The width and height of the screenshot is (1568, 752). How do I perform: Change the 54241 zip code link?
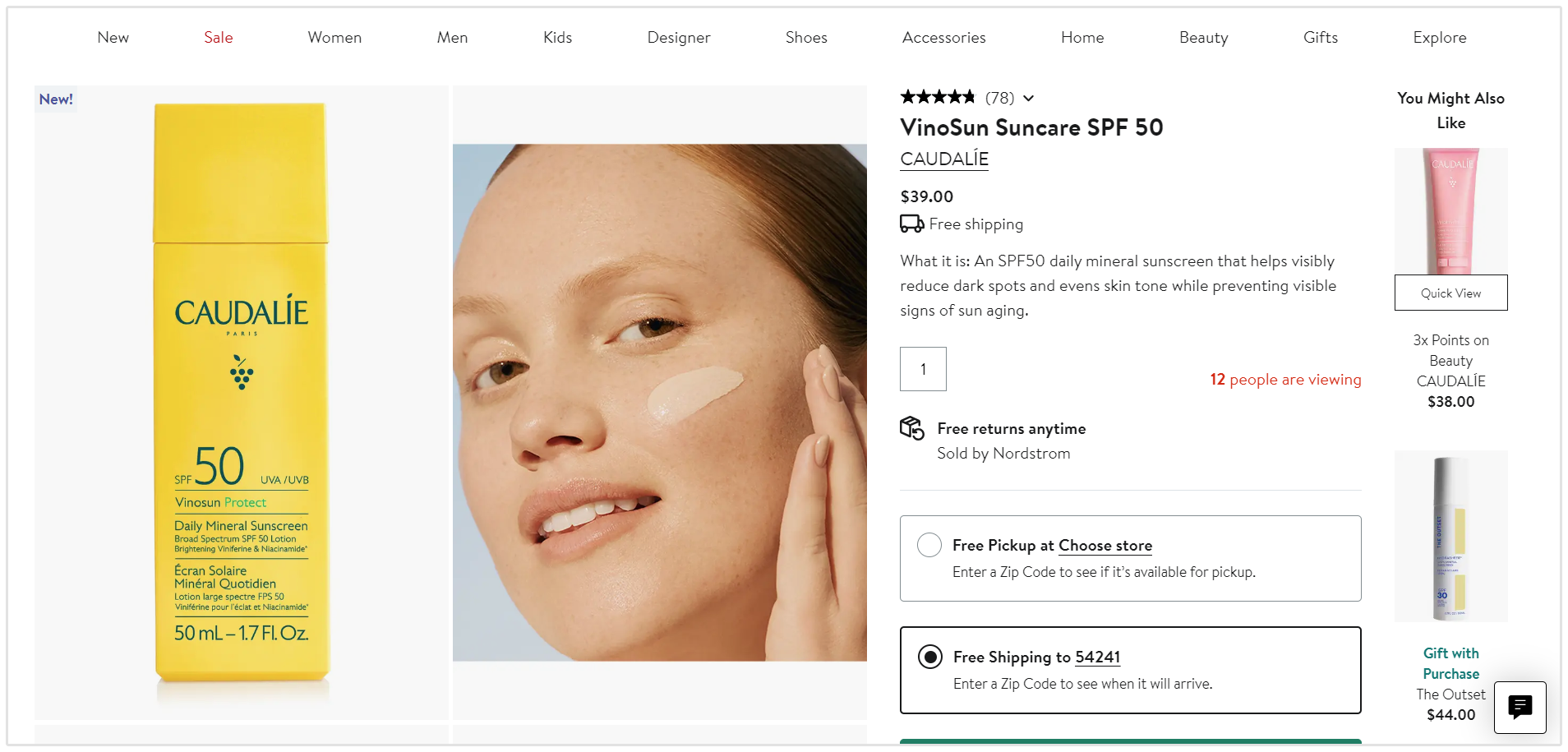point(1098,657)
